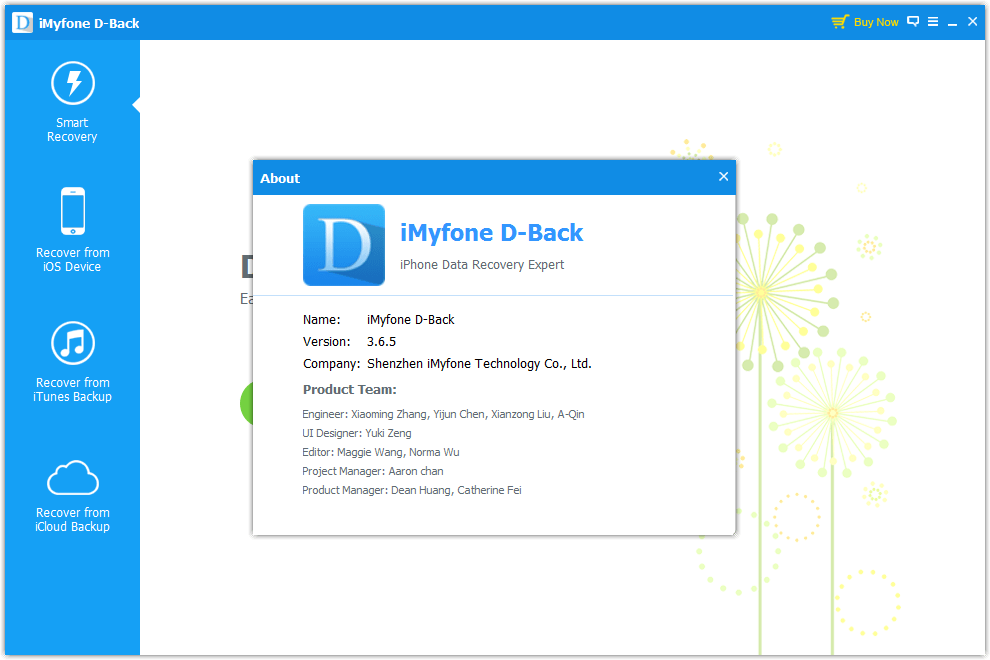990x660 pixels.
Task: Click the Product Manager credits line
Action: tap(412, 490)
